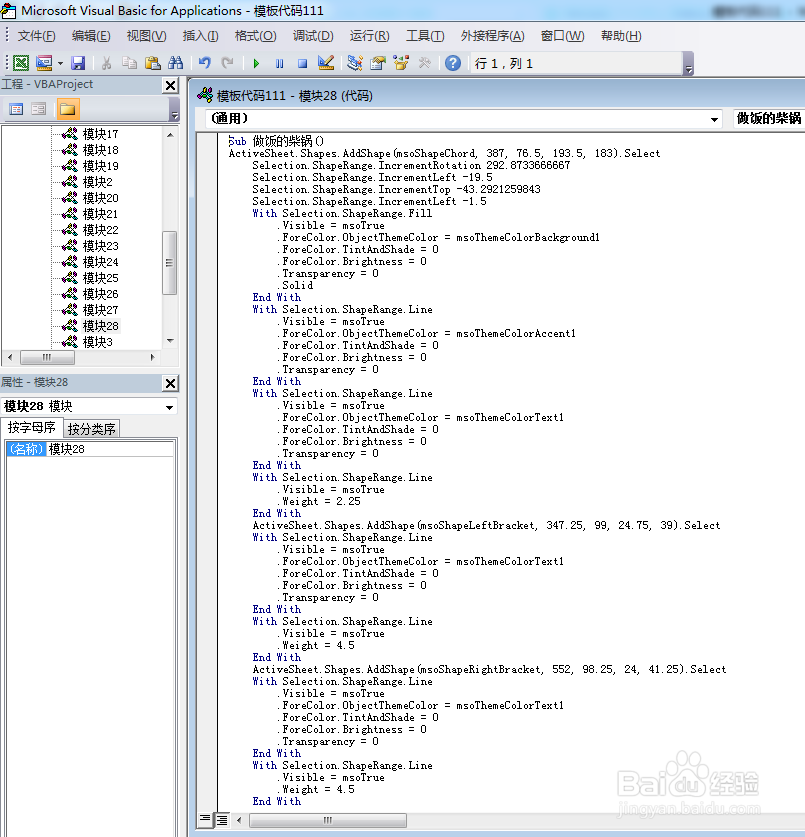Viewport: 805px width, 837px height.
Task: Click the project tree scroll up arrow
Action: click(170, 135)
